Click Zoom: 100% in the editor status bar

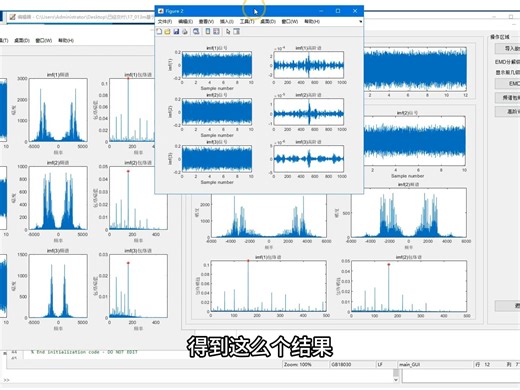(x=297, y=364)
